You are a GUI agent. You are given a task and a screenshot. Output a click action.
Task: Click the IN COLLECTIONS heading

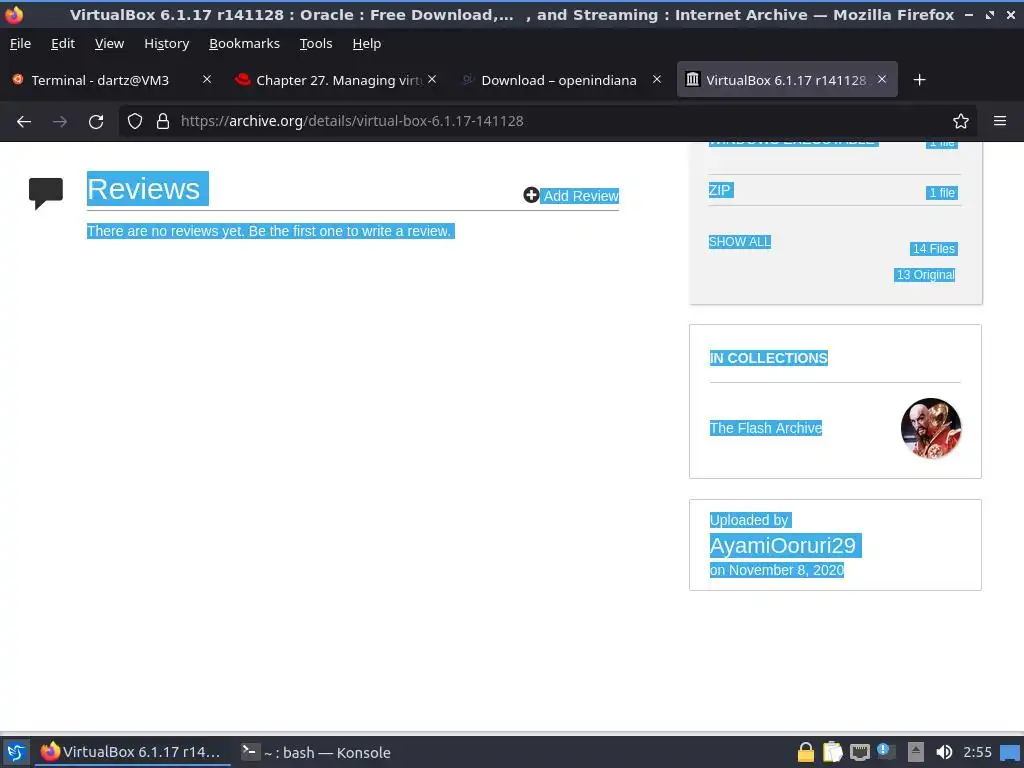(x=769, y=358)
